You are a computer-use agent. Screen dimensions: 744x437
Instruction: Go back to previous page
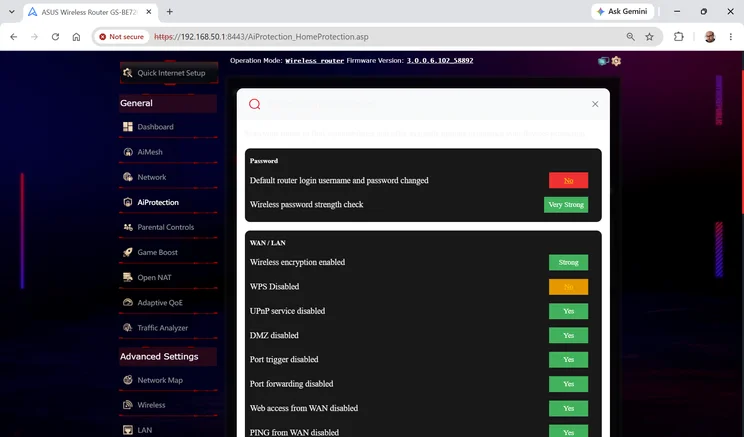click(14, 37)
